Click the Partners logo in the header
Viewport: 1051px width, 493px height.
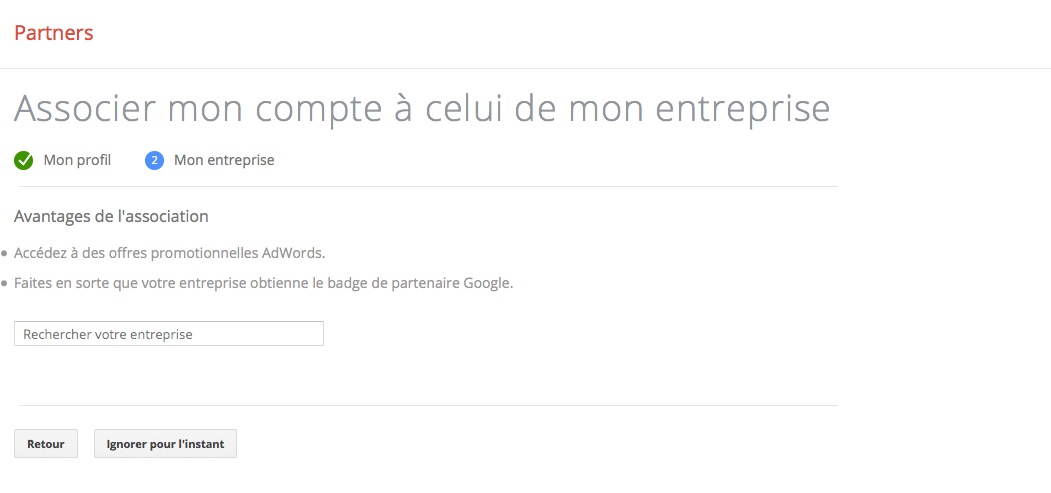pyautogui.click(x=54, y=33)
